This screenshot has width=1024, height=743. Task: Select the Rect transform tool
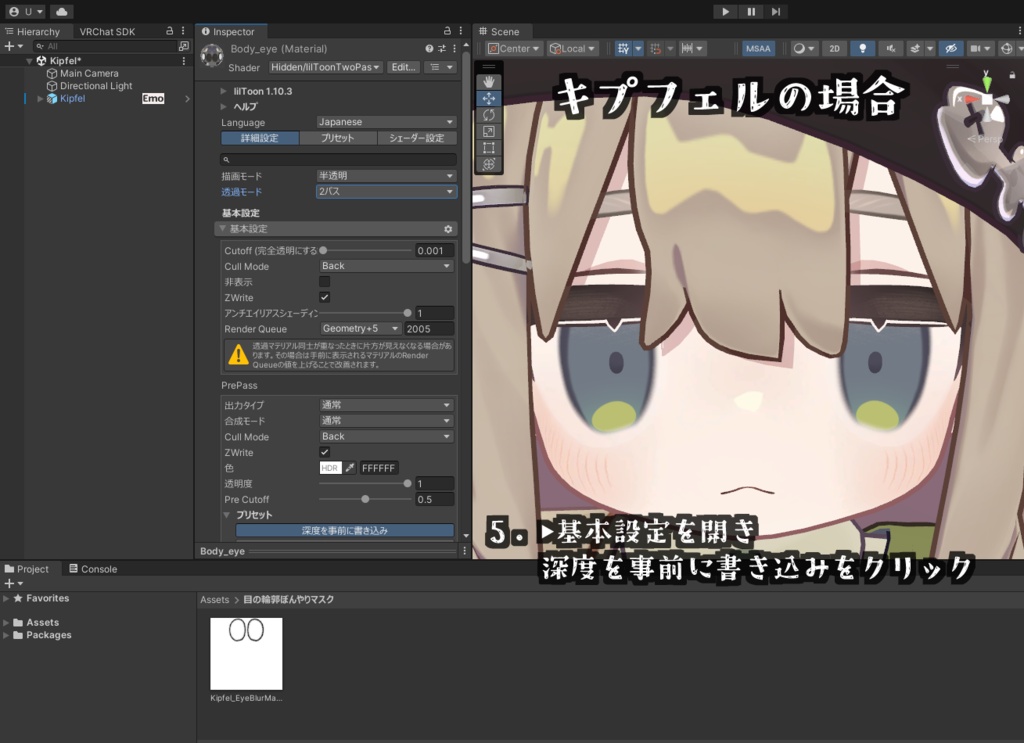click(x=488, y=148)
